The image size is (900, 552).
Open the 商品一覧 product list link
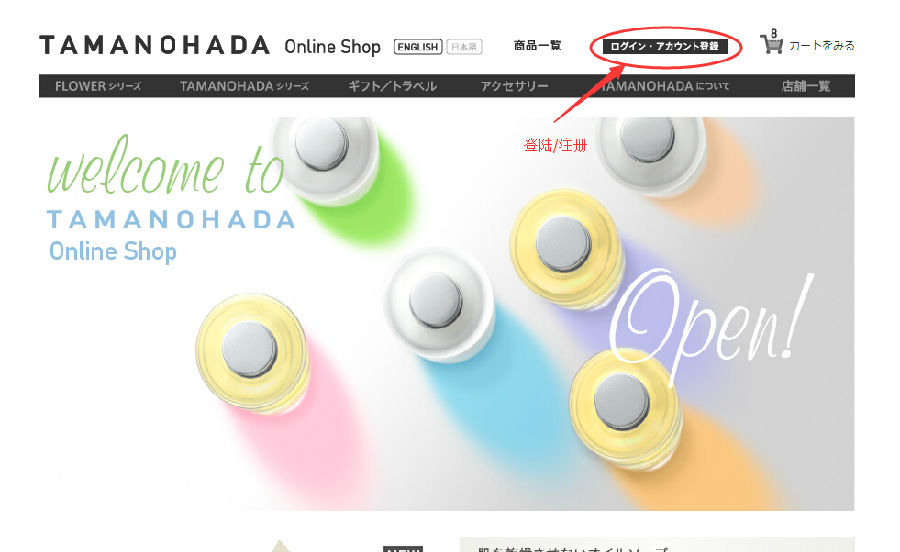(537, 45)
